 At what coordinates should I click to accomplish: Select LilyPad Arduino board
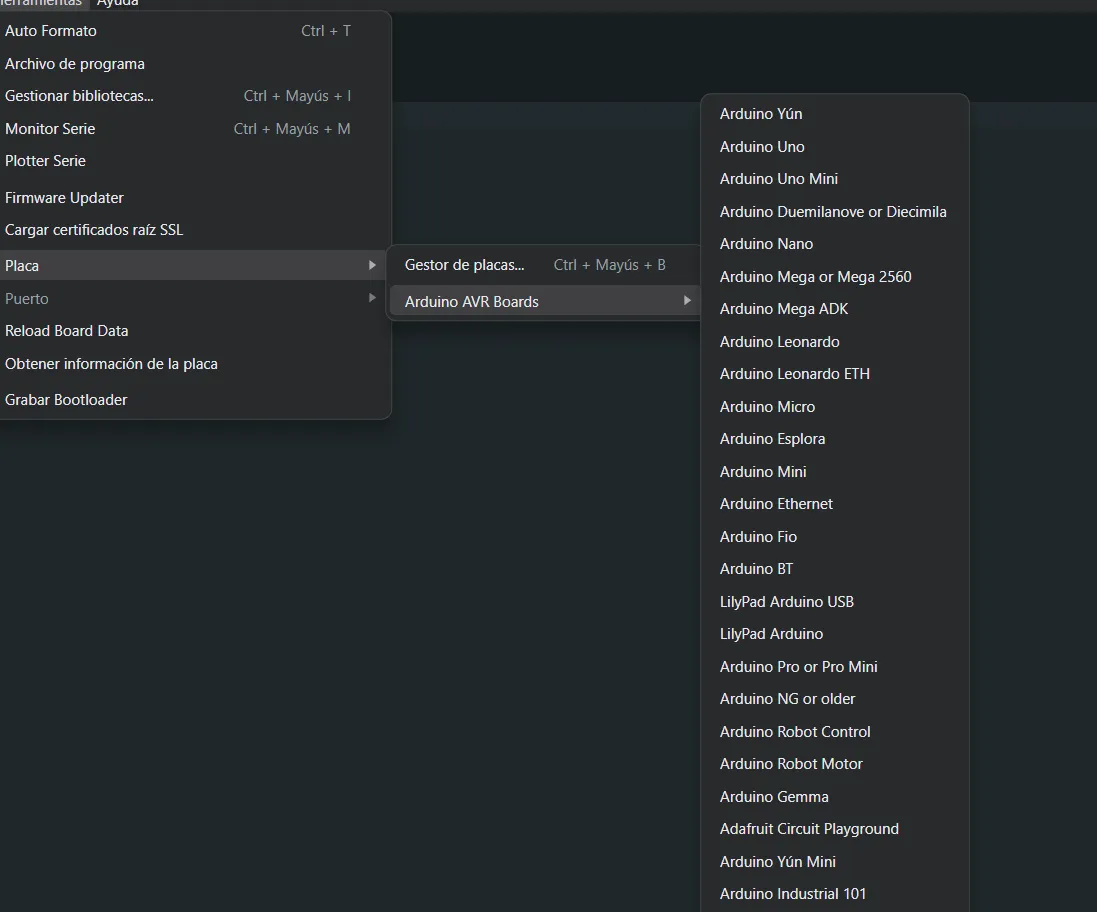(x=835, y=634)
